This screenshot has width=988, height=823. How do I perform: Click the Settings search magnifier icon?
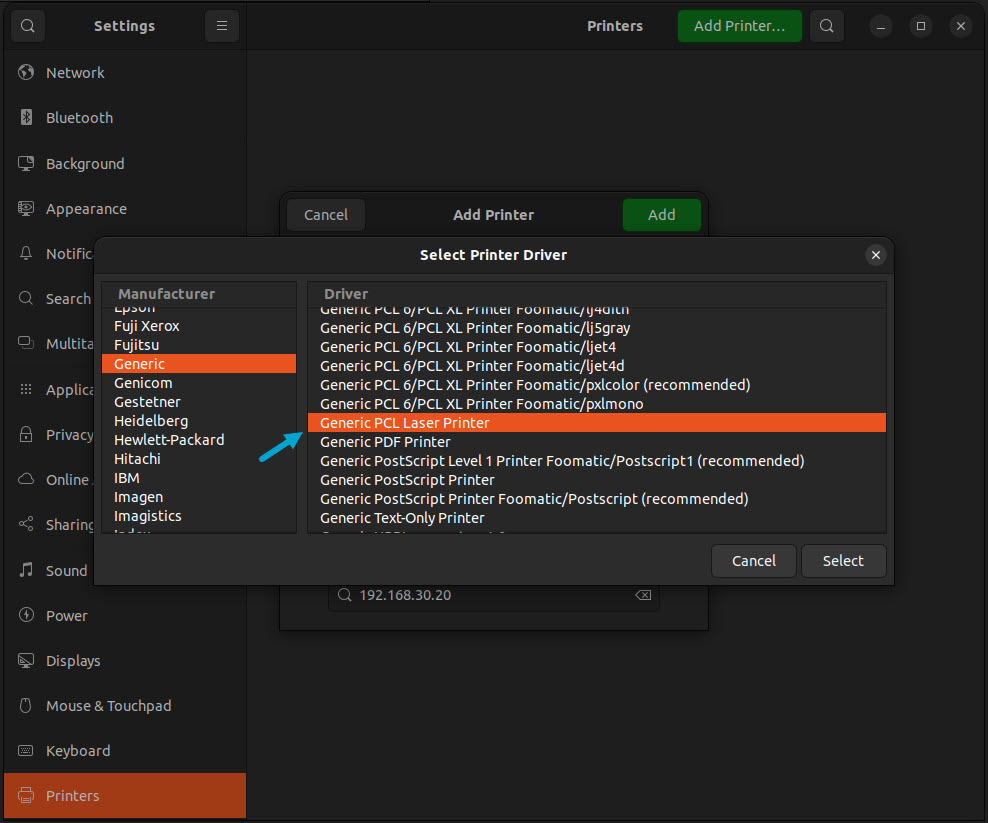point(27,26)
